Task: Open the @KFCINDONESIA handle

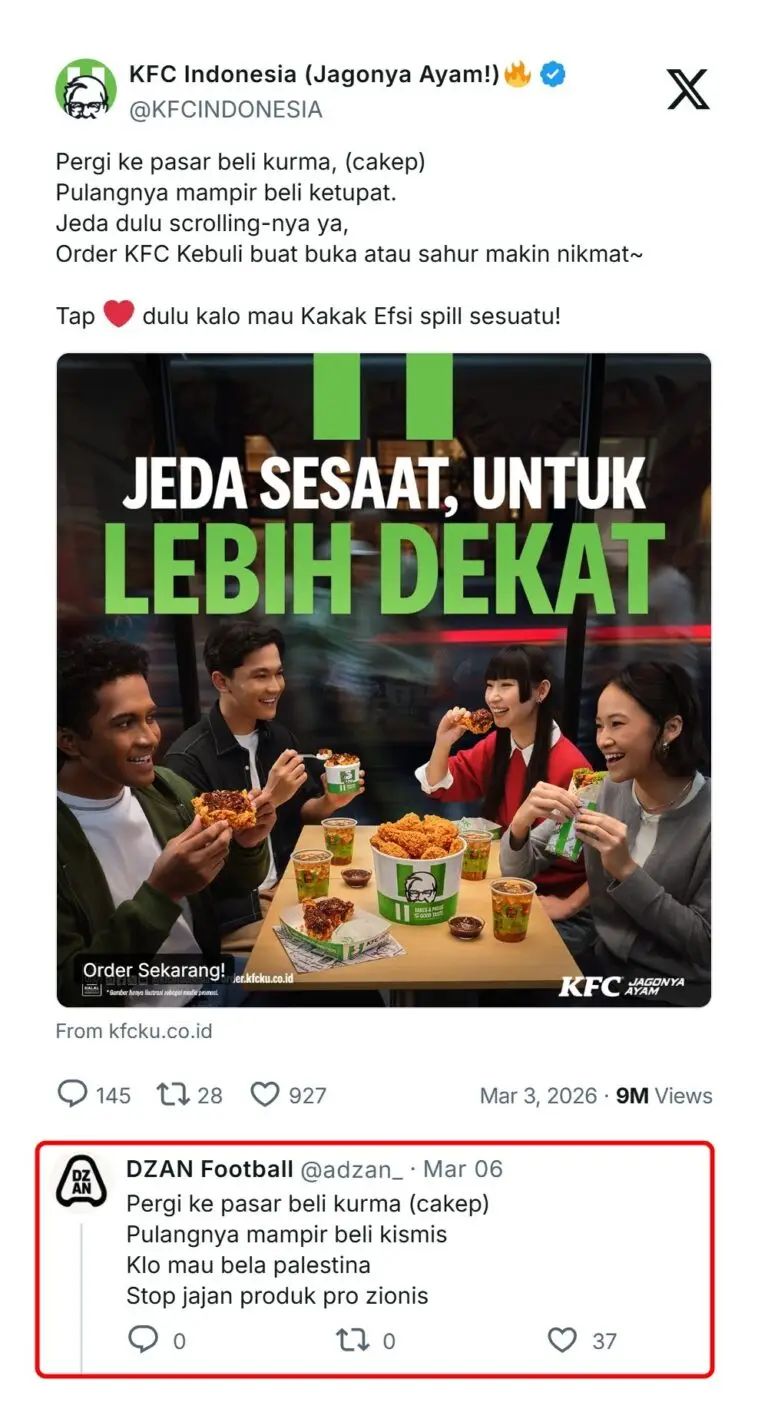Action: pyautogui.click(x=226, y=109)
